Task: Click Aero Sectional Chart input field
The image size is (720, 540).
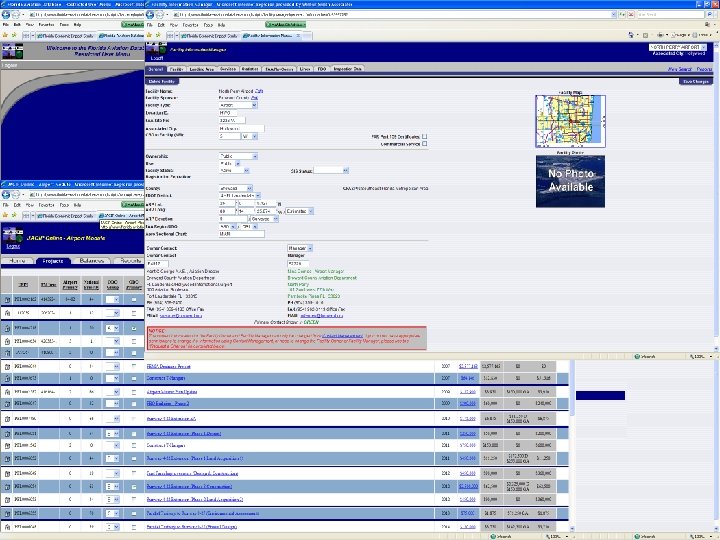Action: coord(242,234)
